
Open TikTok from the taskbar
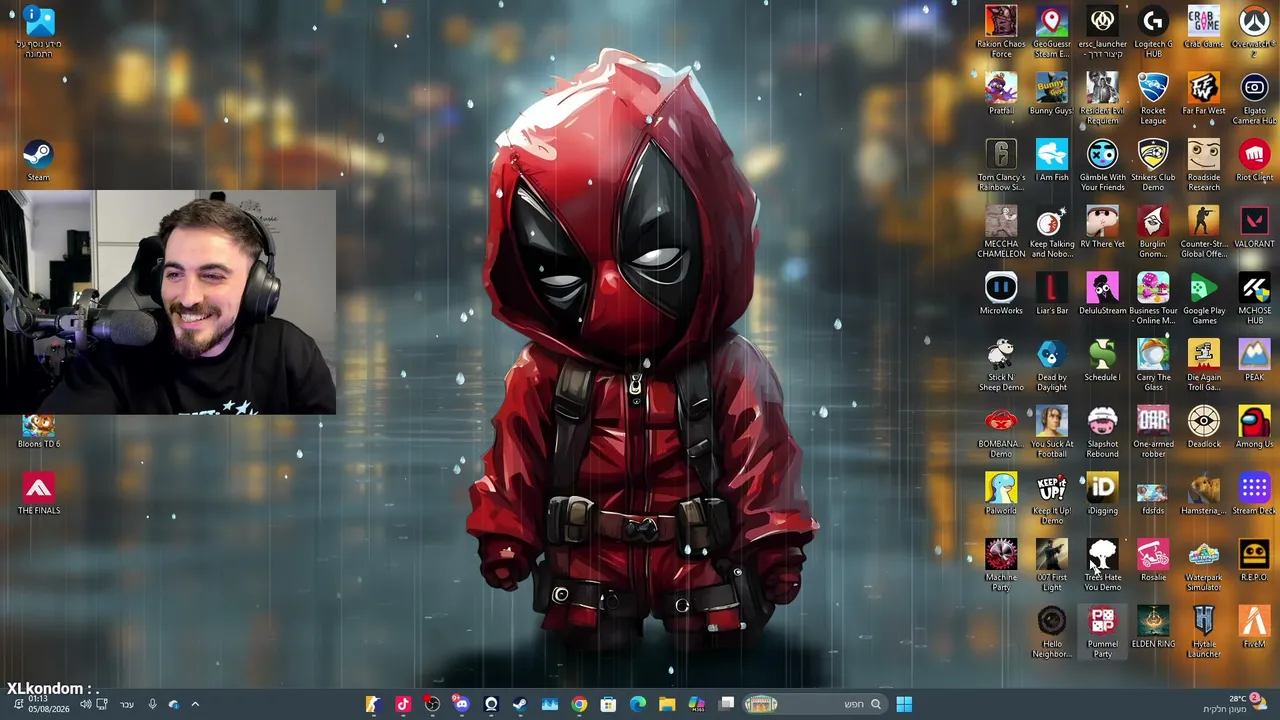point(403,704)
